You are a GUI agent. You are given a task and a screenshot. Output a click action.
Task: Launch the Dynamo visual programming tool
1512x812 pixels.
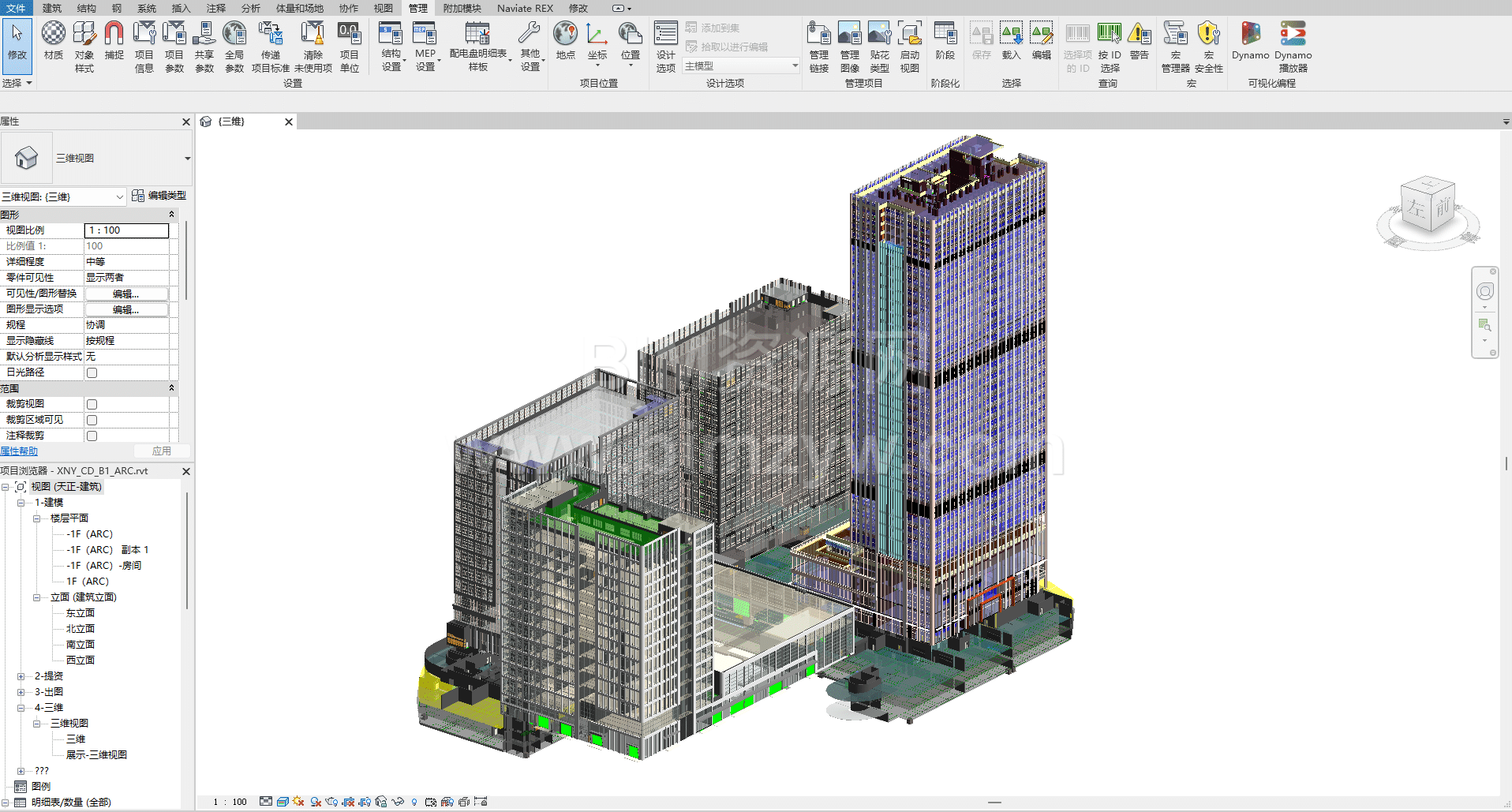(1250, 41)
